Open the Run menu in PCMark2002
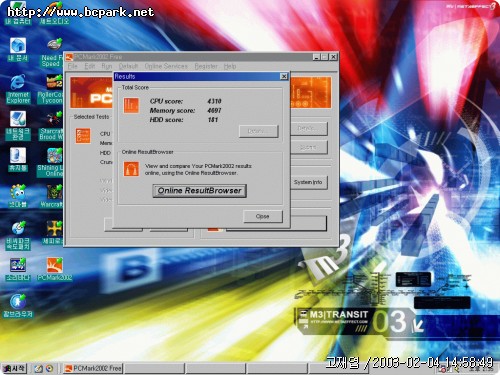Screen dimensions: 500x375 point(107,66)
